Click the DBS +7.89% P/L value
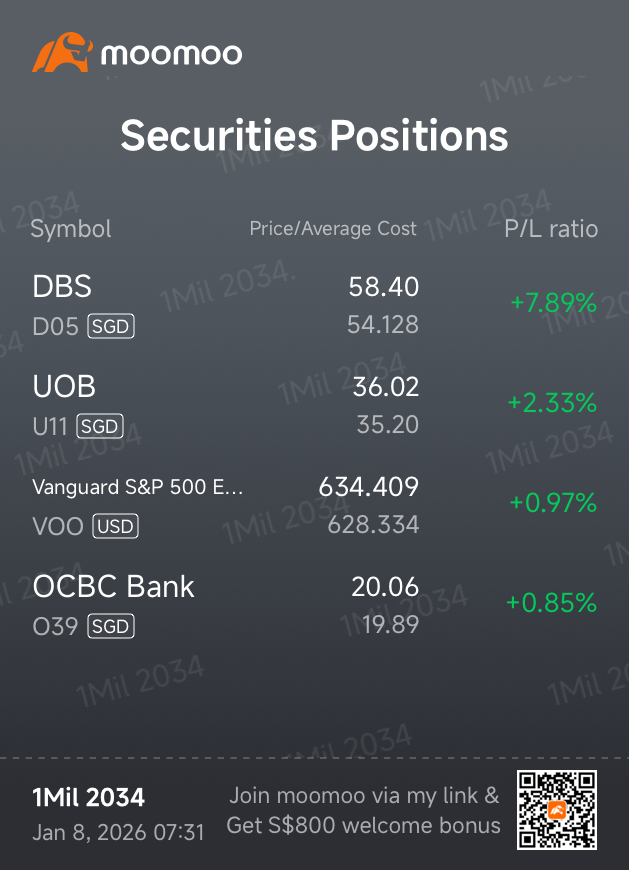The width and height of the screenshot is (629, 870). [553, 303]
